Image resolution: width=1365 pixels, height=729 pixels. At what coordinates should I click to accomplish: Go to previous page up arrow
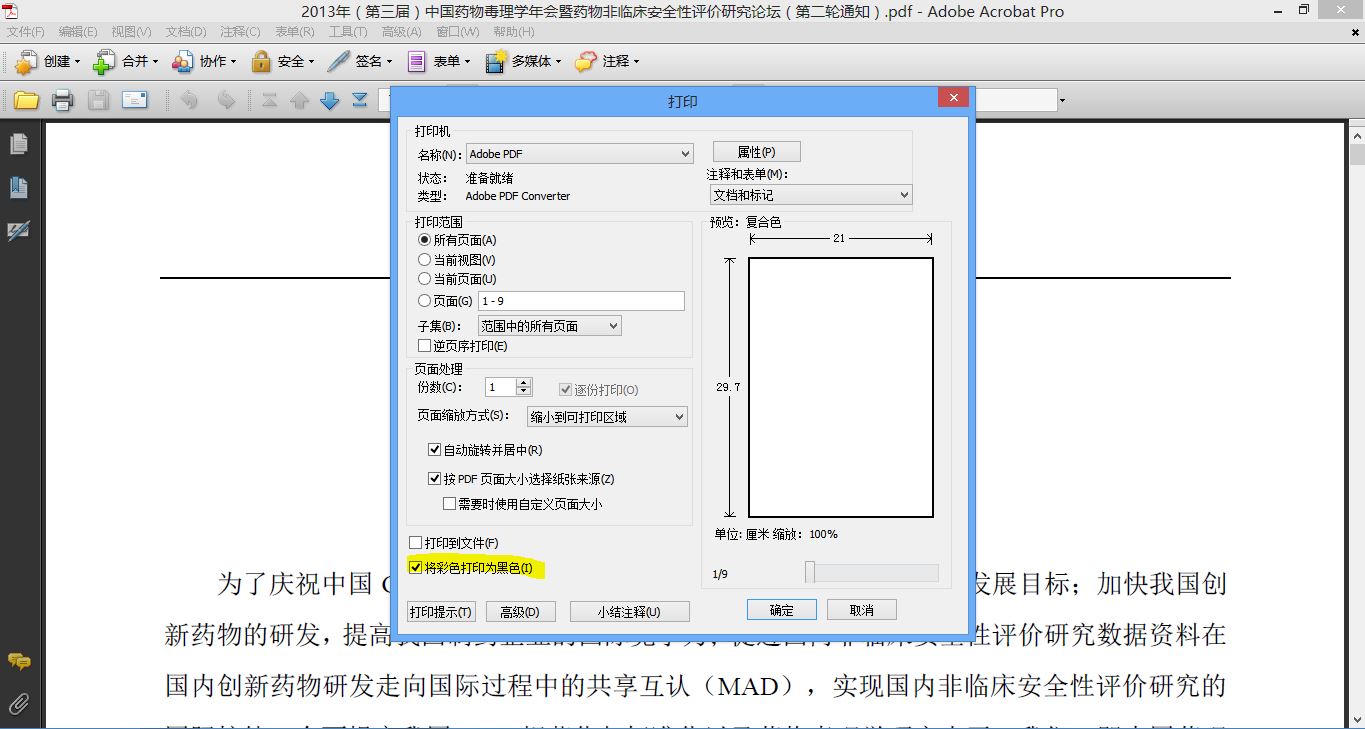pos(299,100)
